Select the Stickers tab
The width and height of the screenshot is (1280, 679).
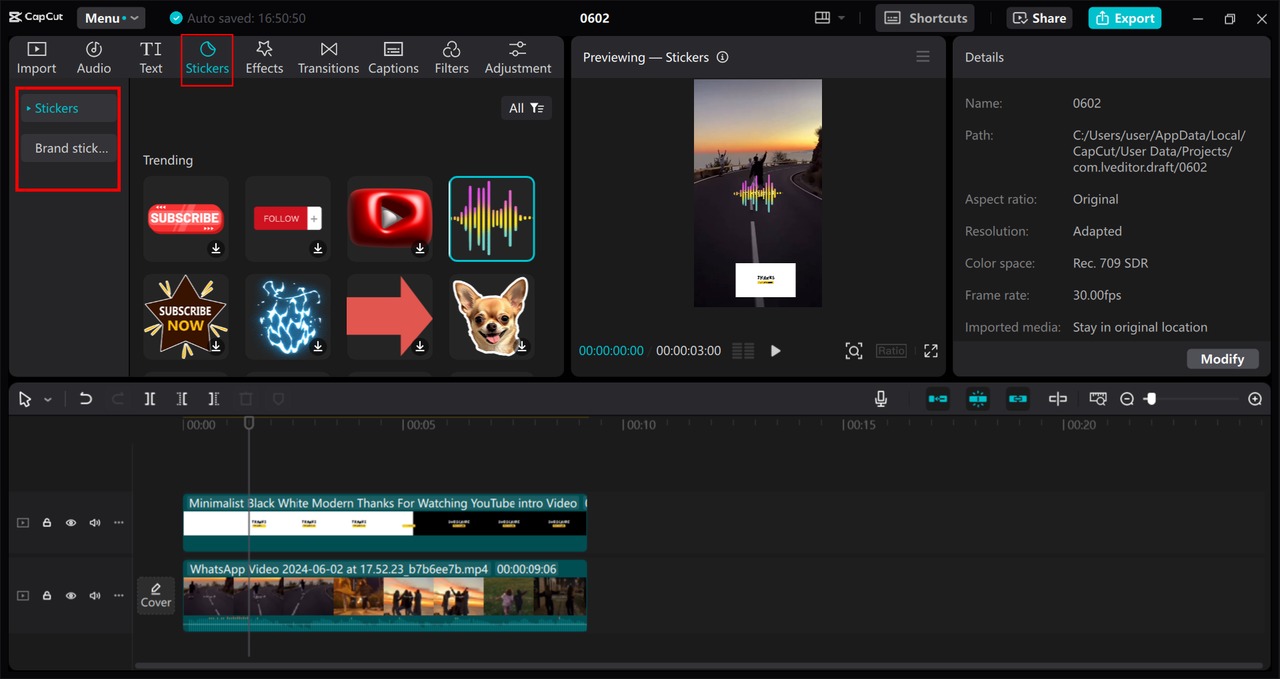pyautogui.click(x=207, y=58)
